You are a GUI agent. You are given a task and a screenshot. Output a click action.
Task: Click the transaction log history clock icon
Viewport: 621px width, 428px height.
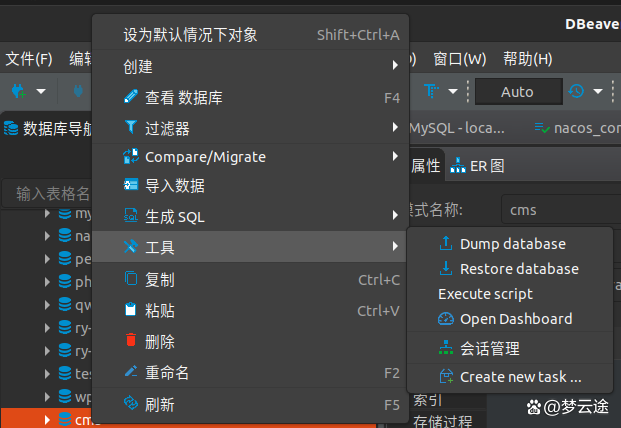(576, 91)
